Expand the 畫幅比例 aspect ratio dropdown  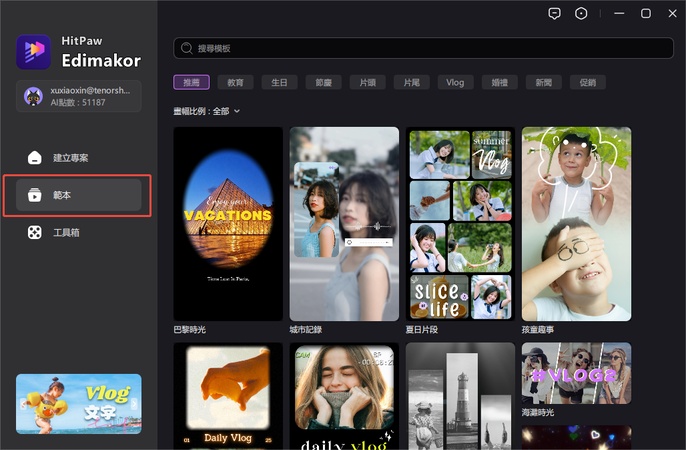pyautogui.click(x=237, y=111)
